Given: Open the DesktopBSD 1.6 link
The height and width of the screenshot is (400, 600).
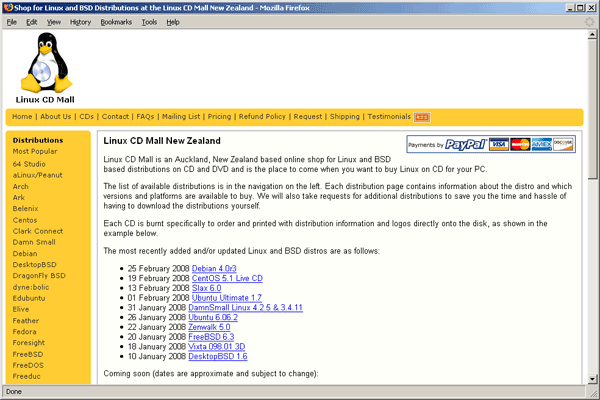Looking at the screenshot, I should tap(218, 357).
